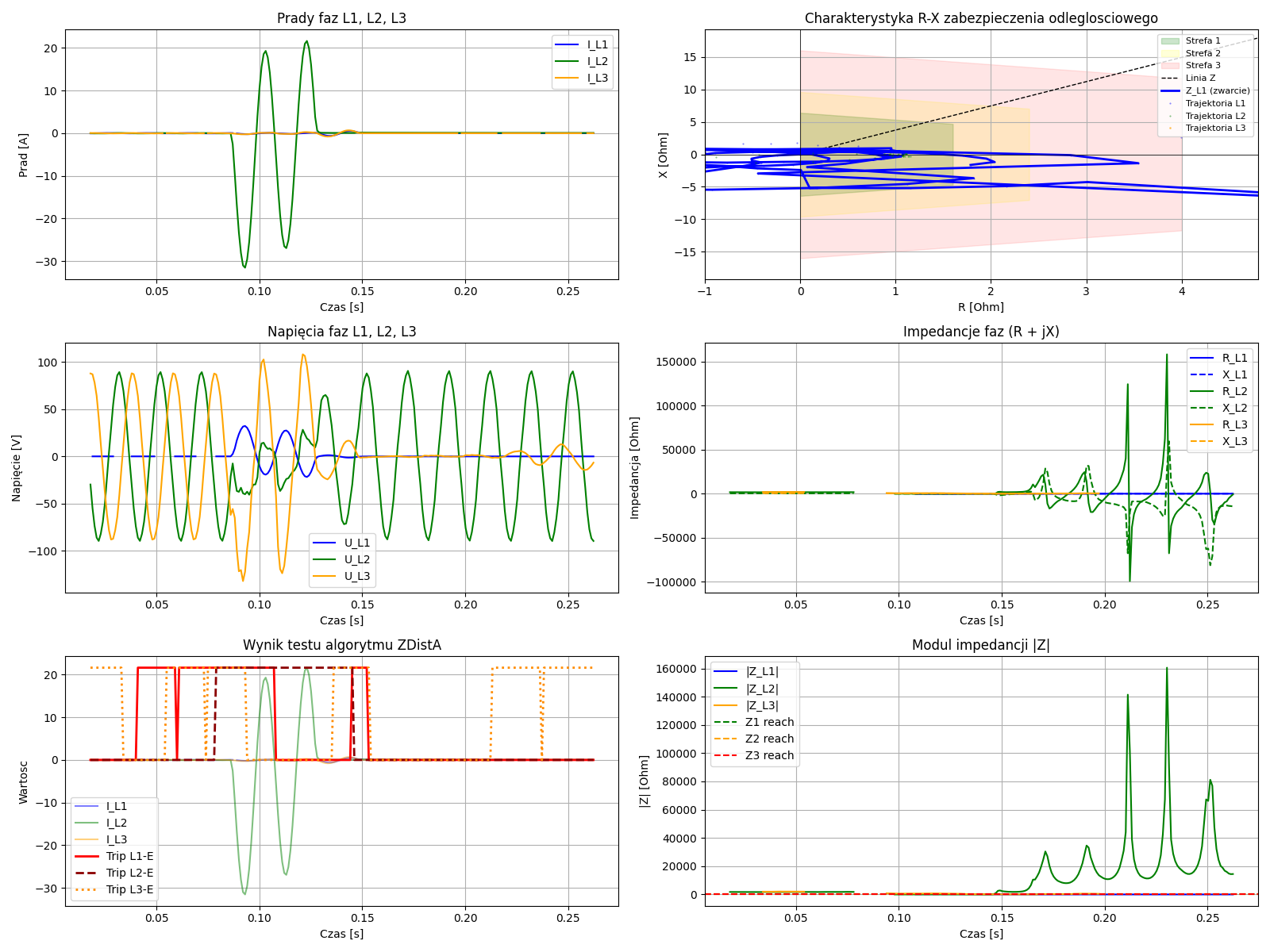Viewport: 1270px width, 952px height.
Task: Click the 'Modul impedancji |Z|' plot title
Action: pos(980,645)
